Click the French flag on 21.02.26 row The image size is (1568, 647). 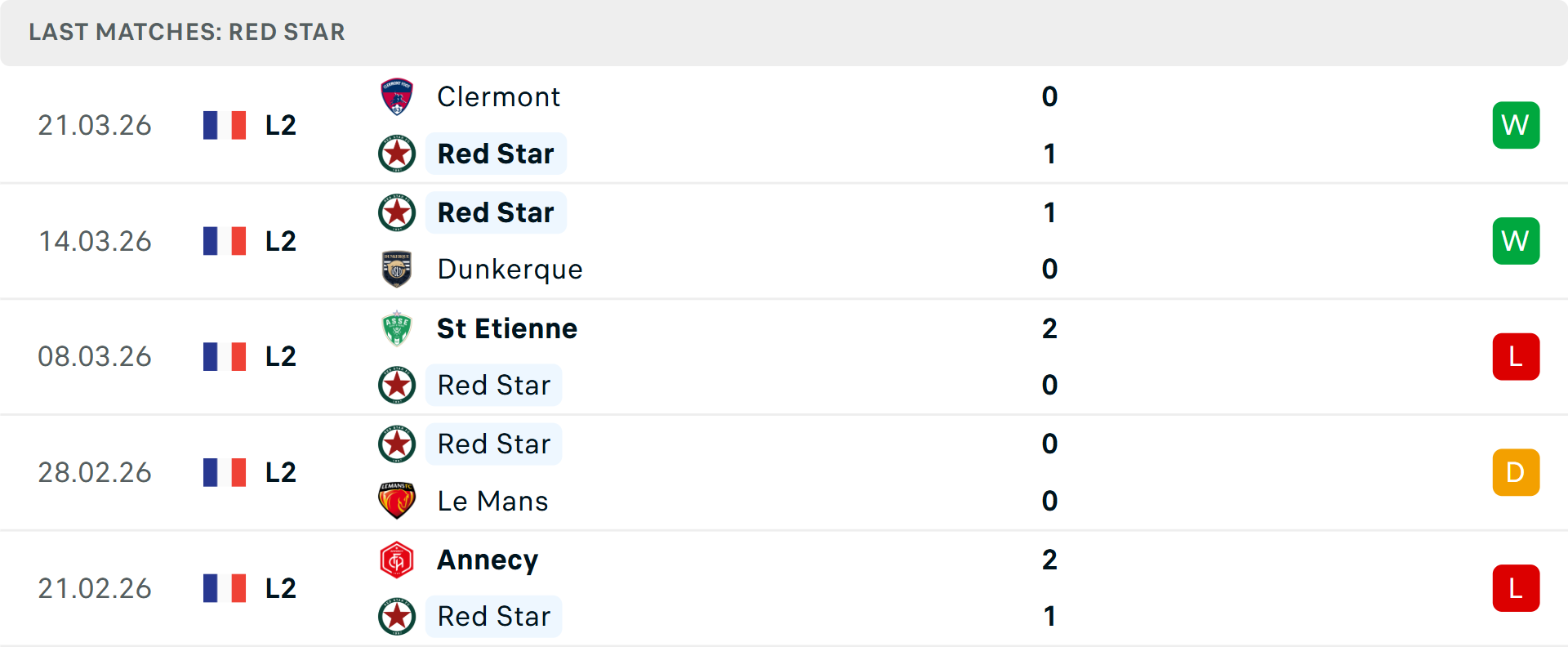click(225, 588)
